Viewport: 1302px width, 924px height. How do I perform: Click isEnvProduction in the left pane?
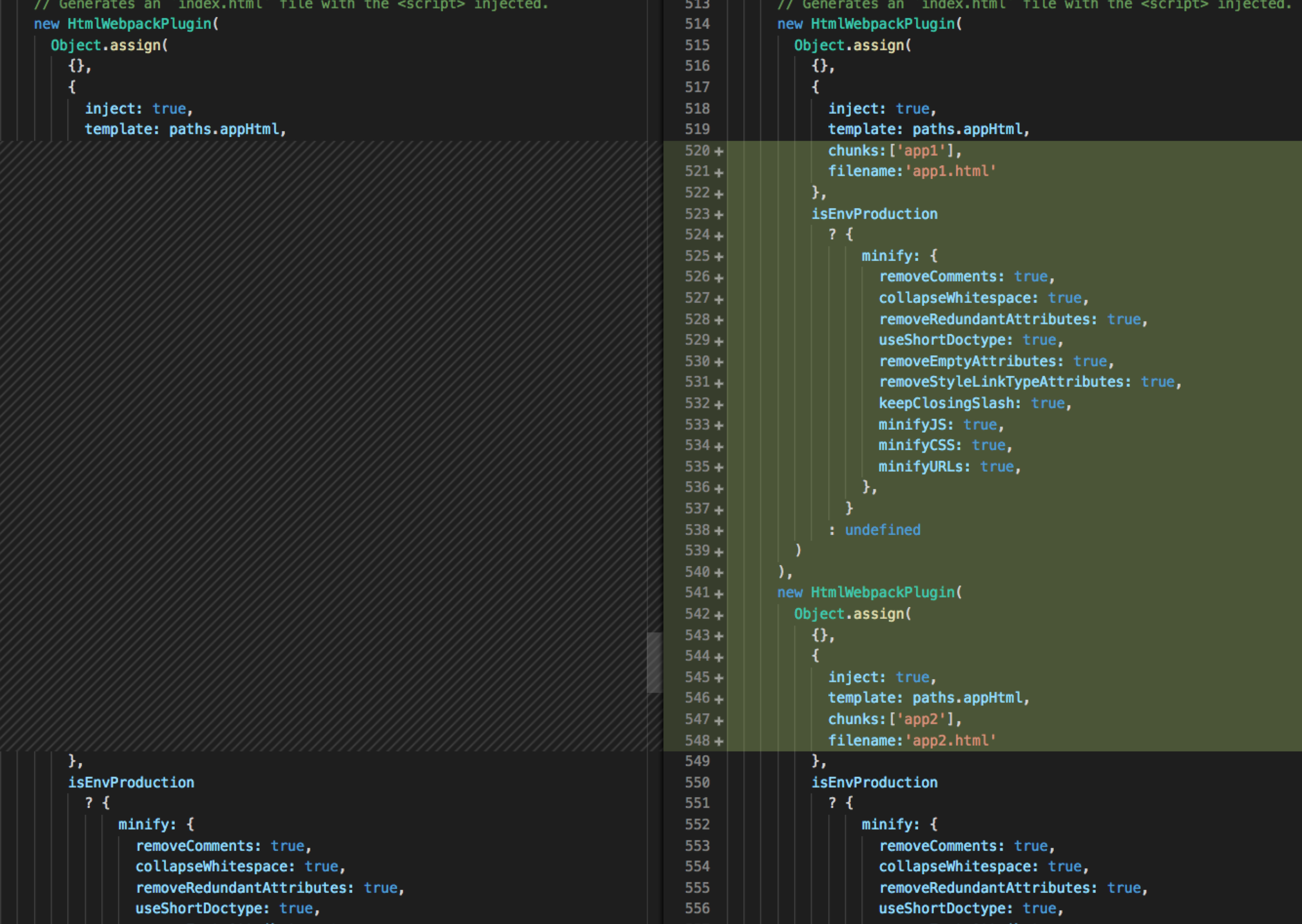point(131,782)
